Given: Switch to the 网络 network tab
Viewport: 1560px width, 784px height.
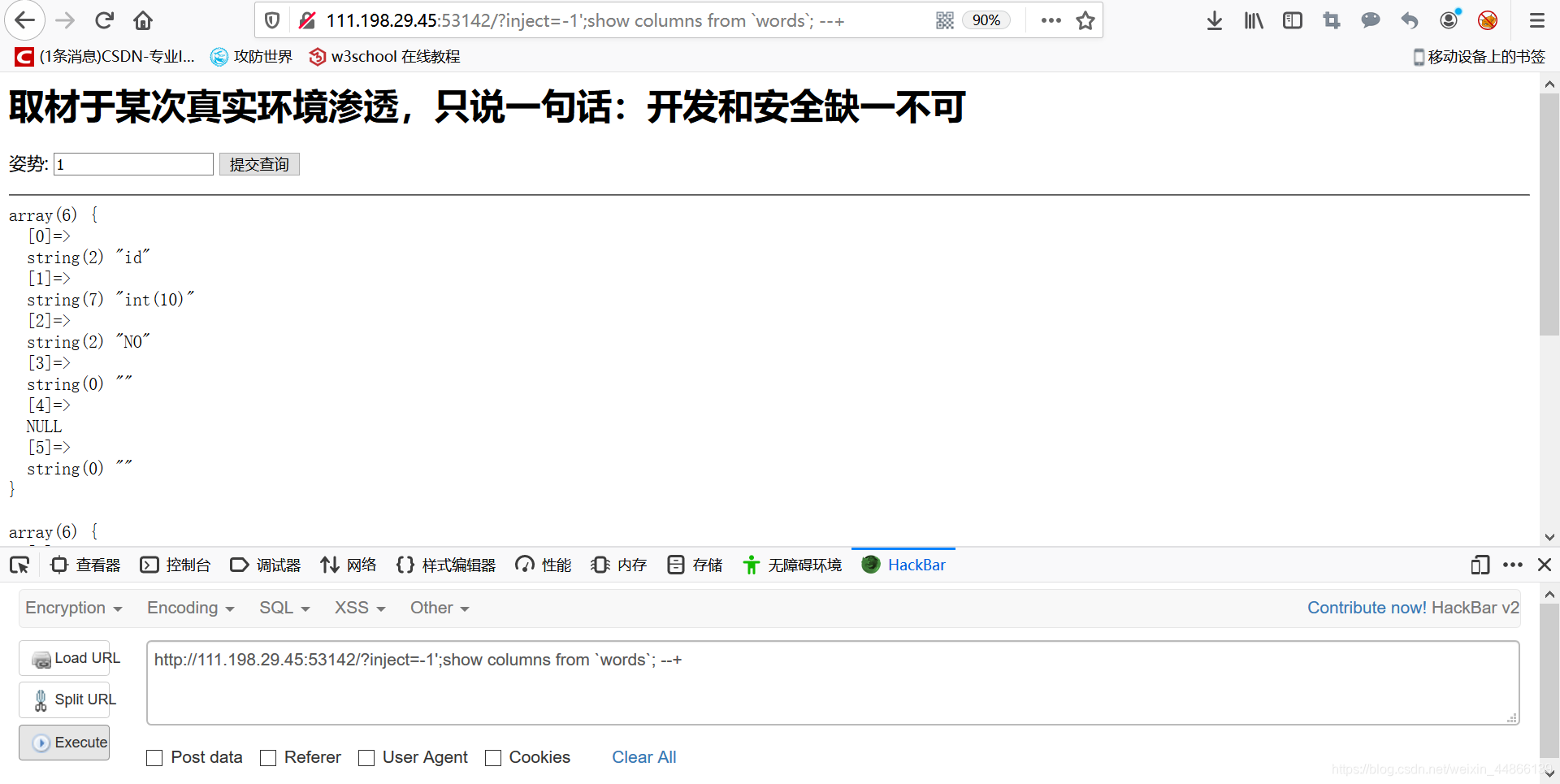Looking at the screenshot, I should [349, 565].
